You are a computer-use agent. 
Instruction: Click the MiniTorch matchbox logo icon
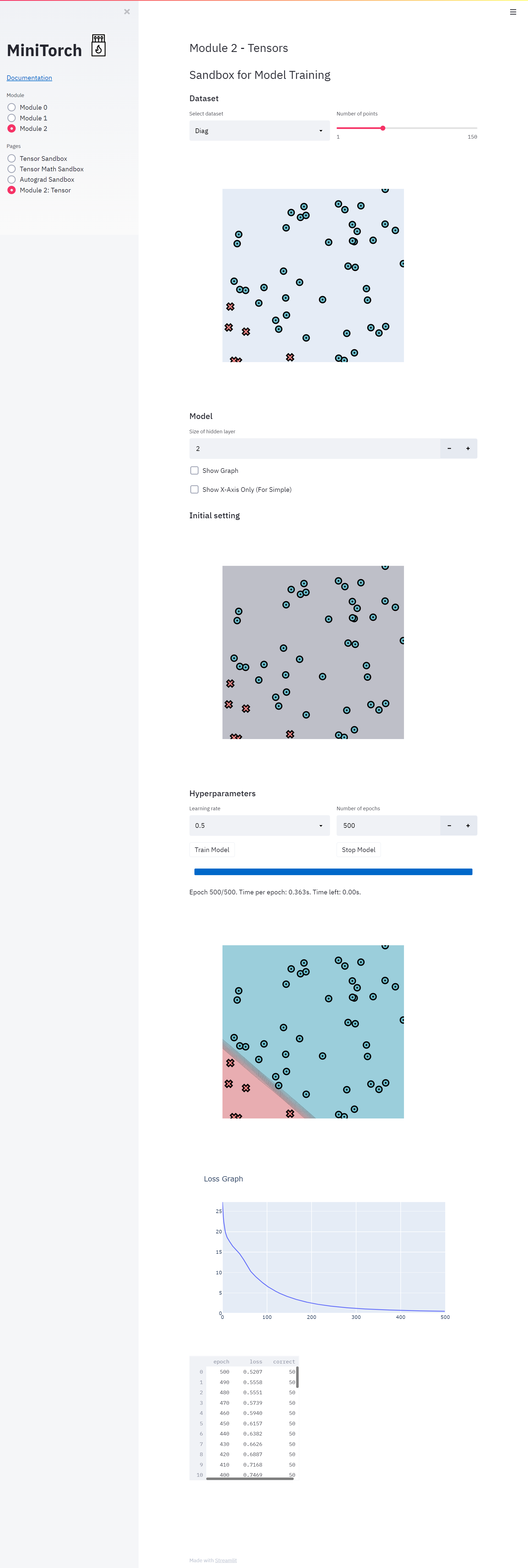point(99,45)
